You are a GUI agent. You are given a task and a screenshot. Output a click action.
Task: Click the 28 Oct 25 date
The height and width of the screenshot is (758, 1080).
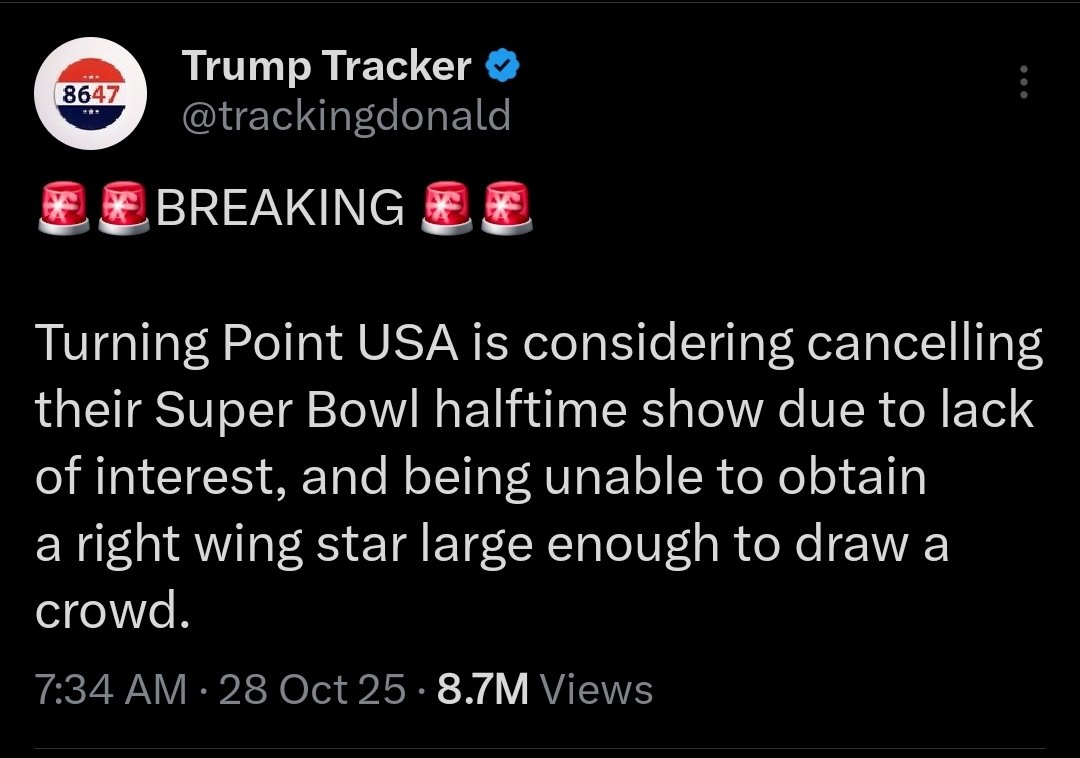(312, 690)
